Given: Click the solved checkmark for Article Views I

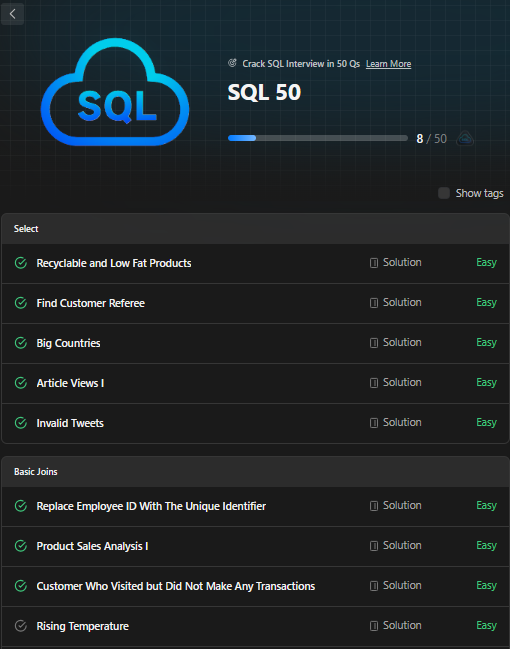Looking at the screenshot, I should (x=21, y=383).
